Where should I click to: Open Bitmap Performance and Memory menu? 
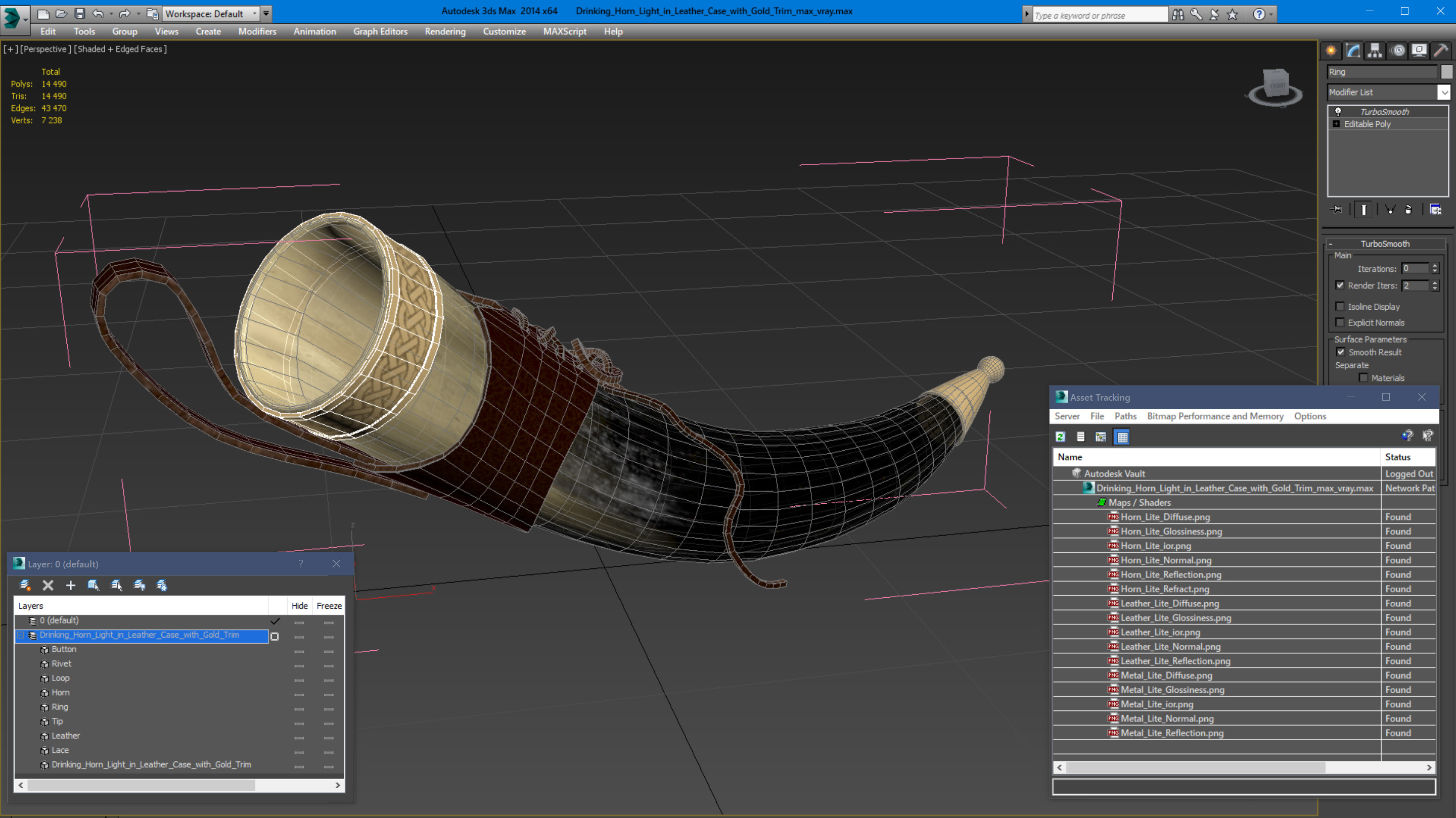[1215, 416]
